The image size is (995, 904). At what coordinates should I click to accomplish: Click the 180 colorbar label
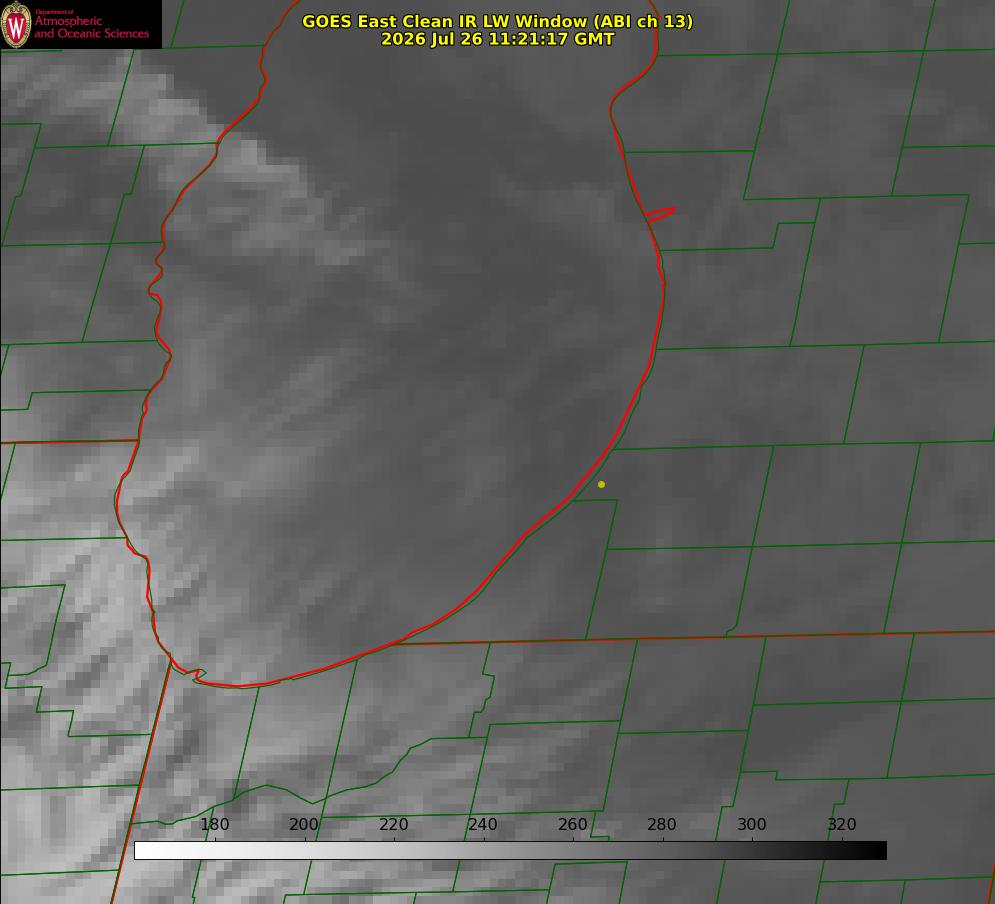tap(214, 824)
